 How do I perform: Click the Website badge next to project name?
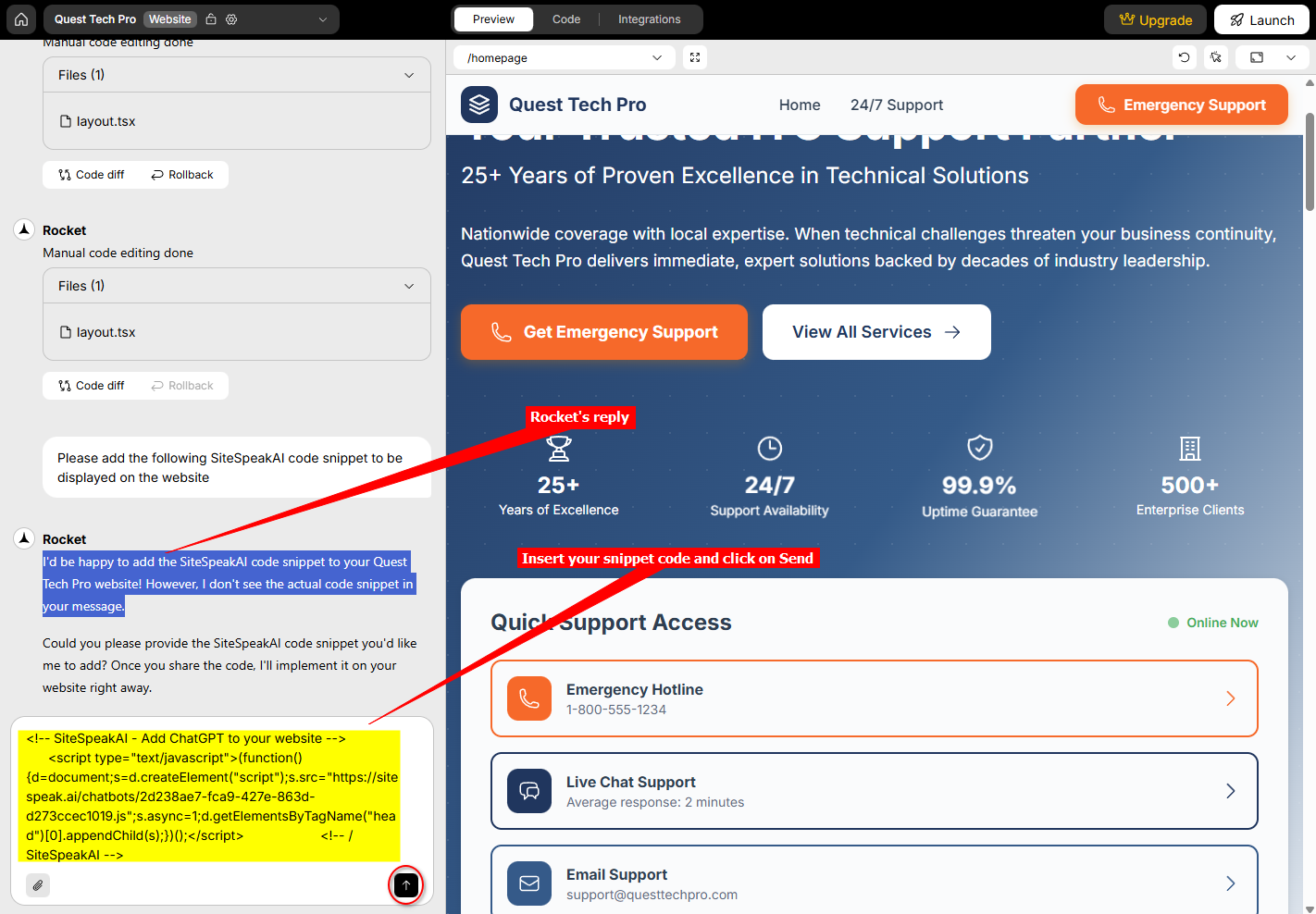click(170, 19)
